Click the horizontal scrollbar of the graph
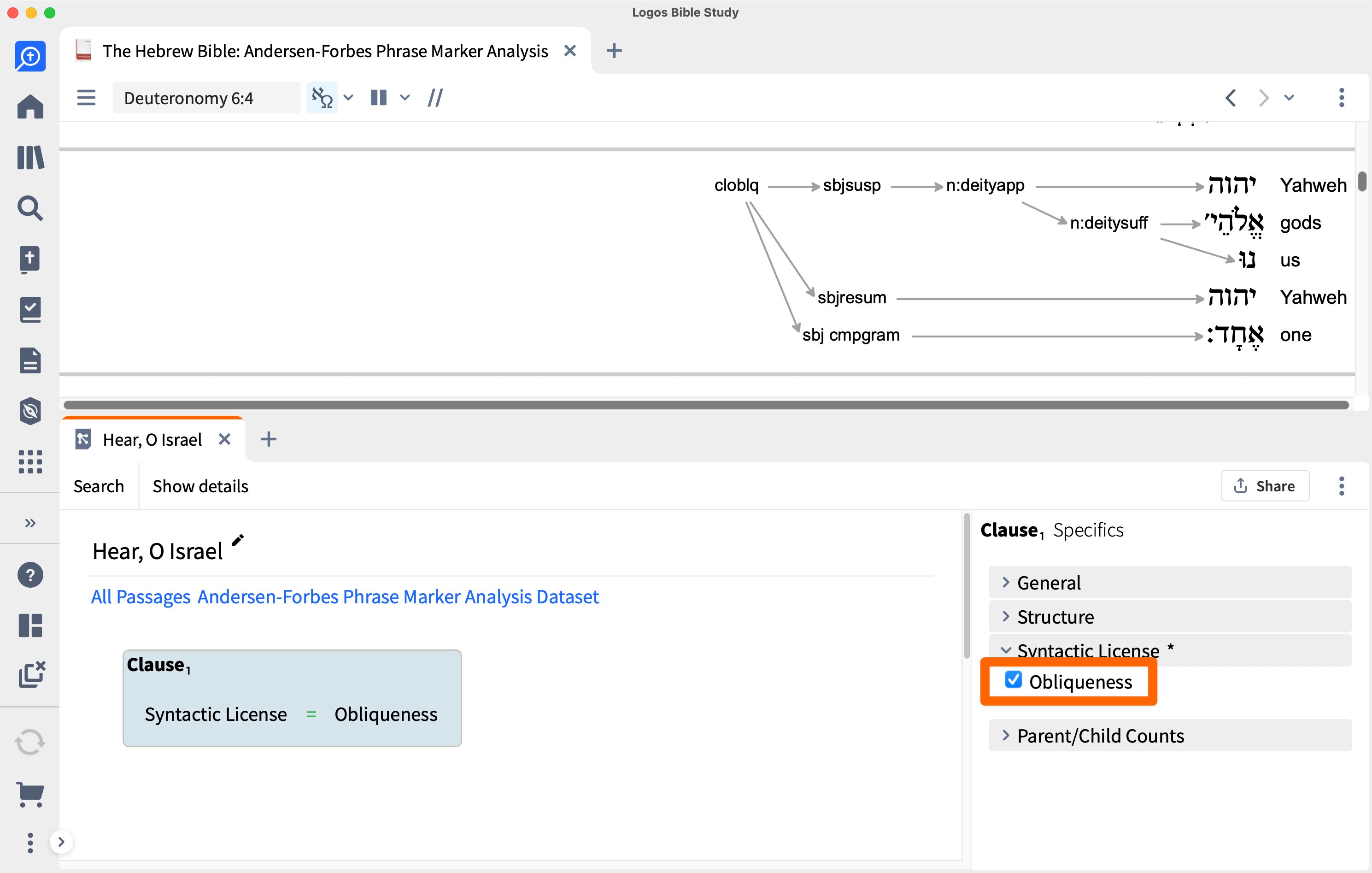1372x873 pixels. [706, 405]
